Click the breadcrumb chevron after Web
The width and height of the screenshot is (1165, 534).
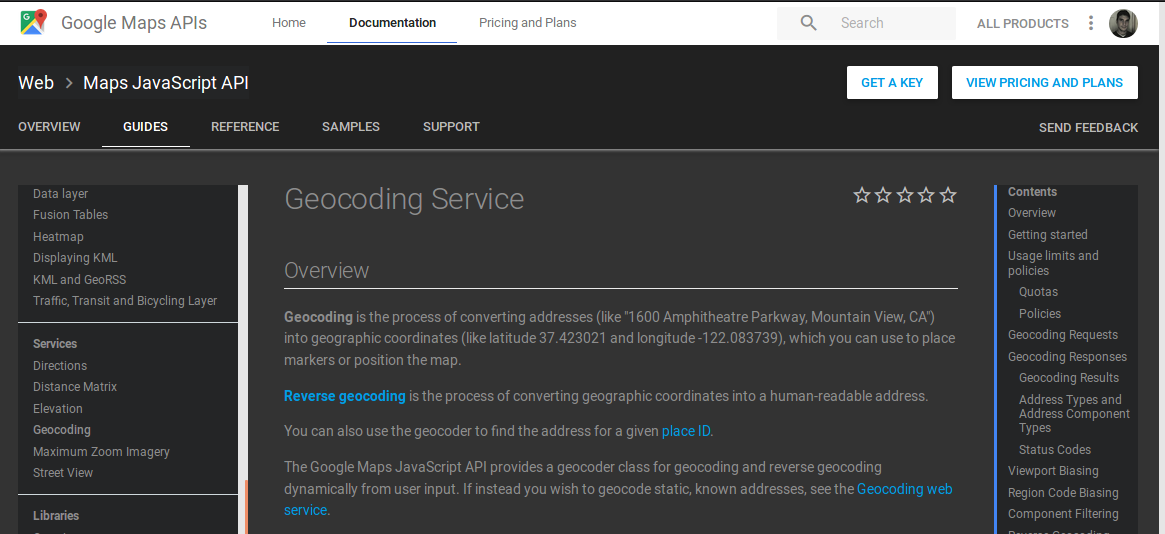pos(69,83)
